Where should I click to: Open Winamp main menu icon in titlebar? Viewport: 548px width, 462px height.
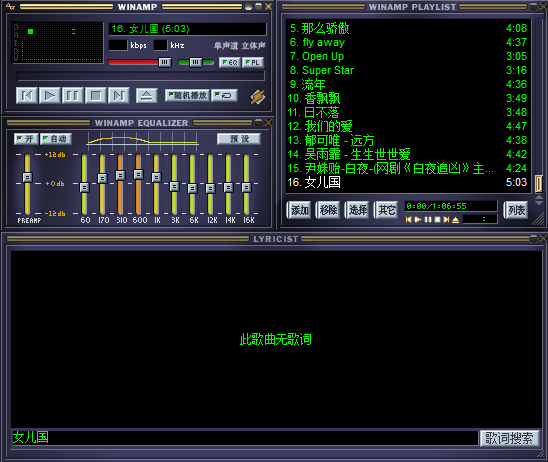[x=10, y=7]
